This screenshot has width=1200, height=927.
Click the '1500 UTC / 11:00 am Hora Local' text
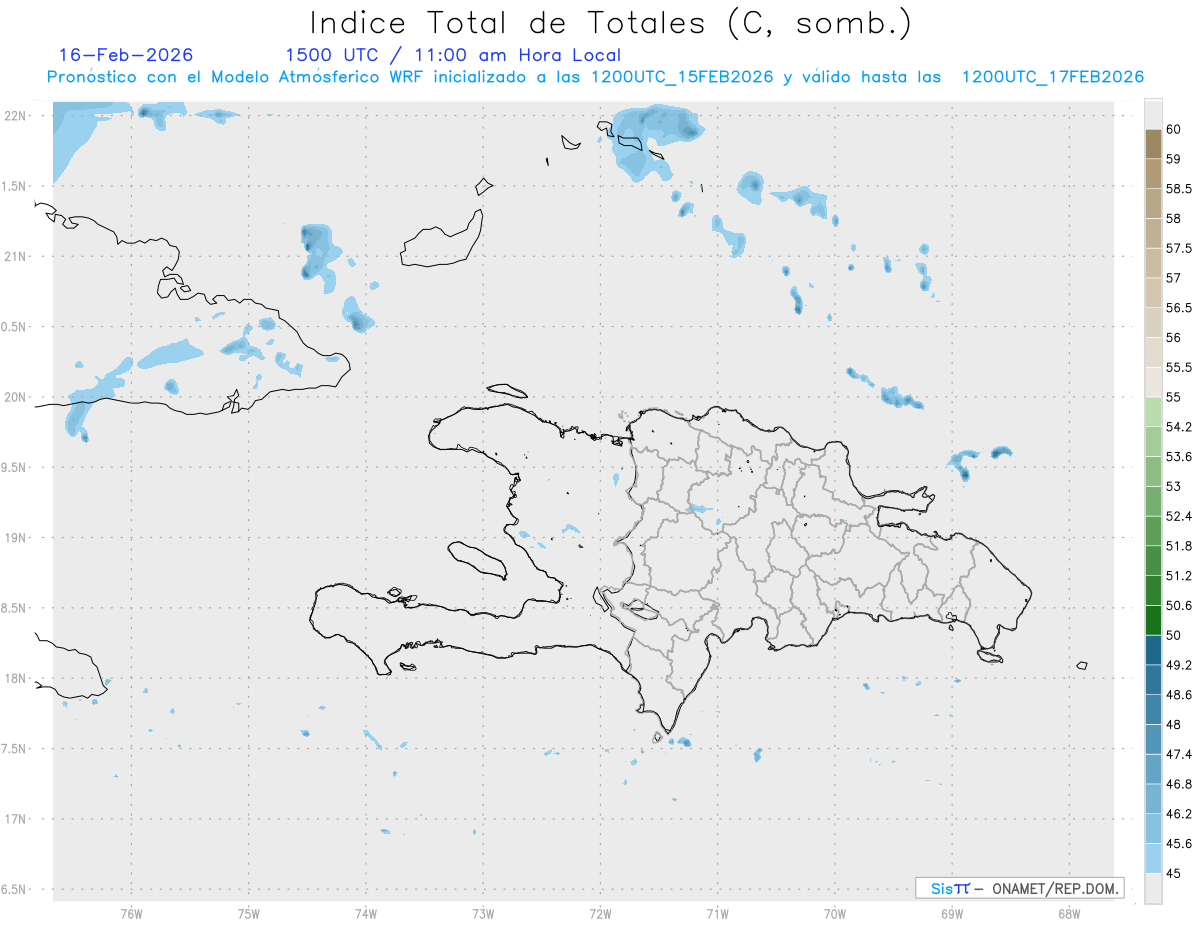coord(453,55)
